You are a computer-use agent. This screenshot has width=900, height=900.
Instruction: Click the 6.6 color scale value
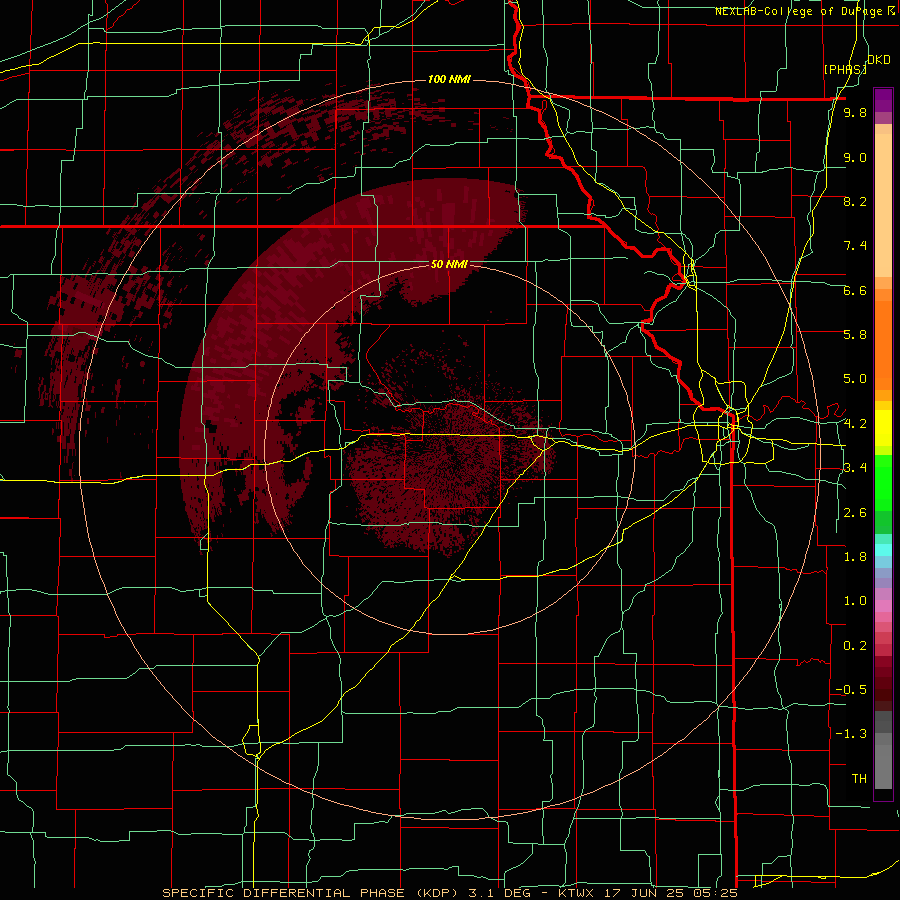(855, 290)
